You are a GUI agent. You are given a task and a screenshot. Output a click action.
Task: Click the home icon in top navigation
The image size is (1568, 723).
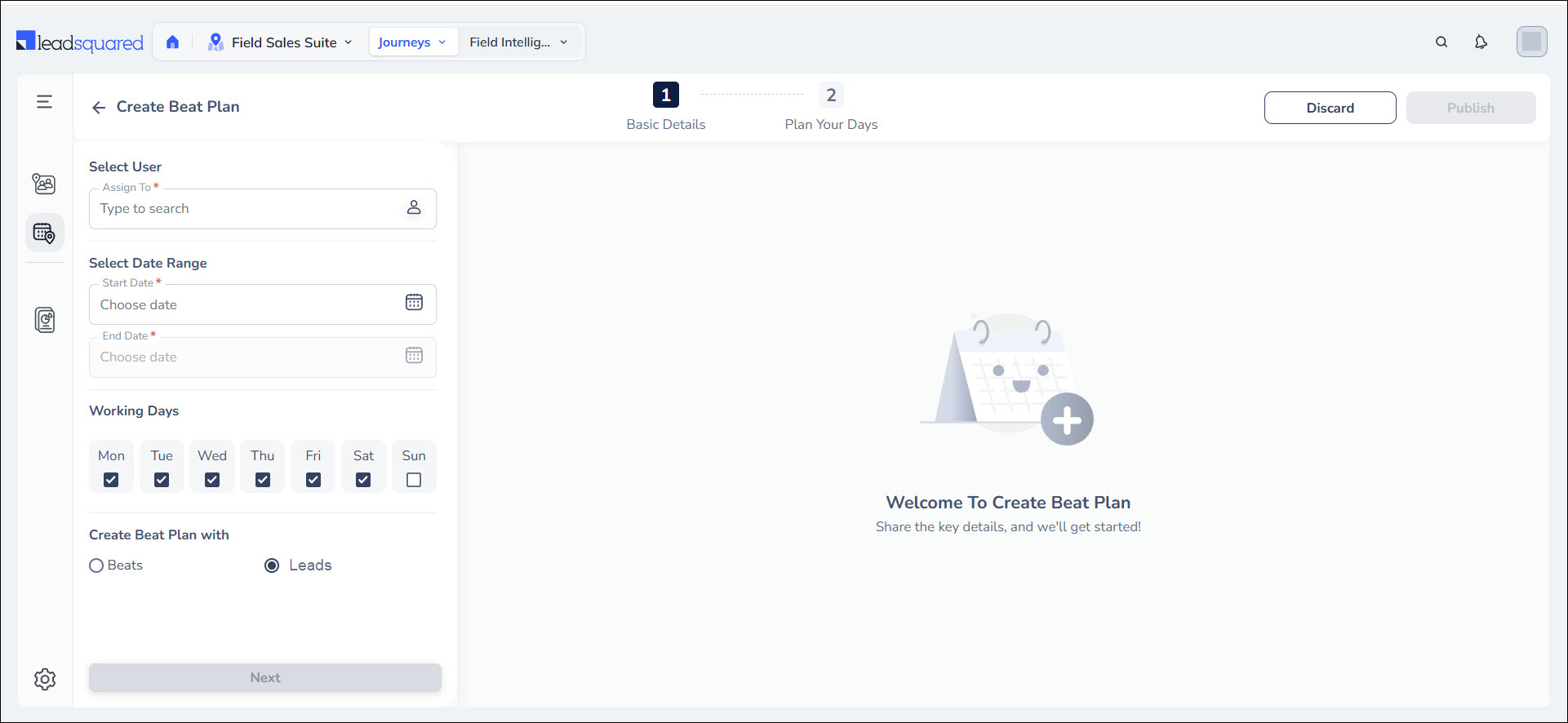coord(172,42)
